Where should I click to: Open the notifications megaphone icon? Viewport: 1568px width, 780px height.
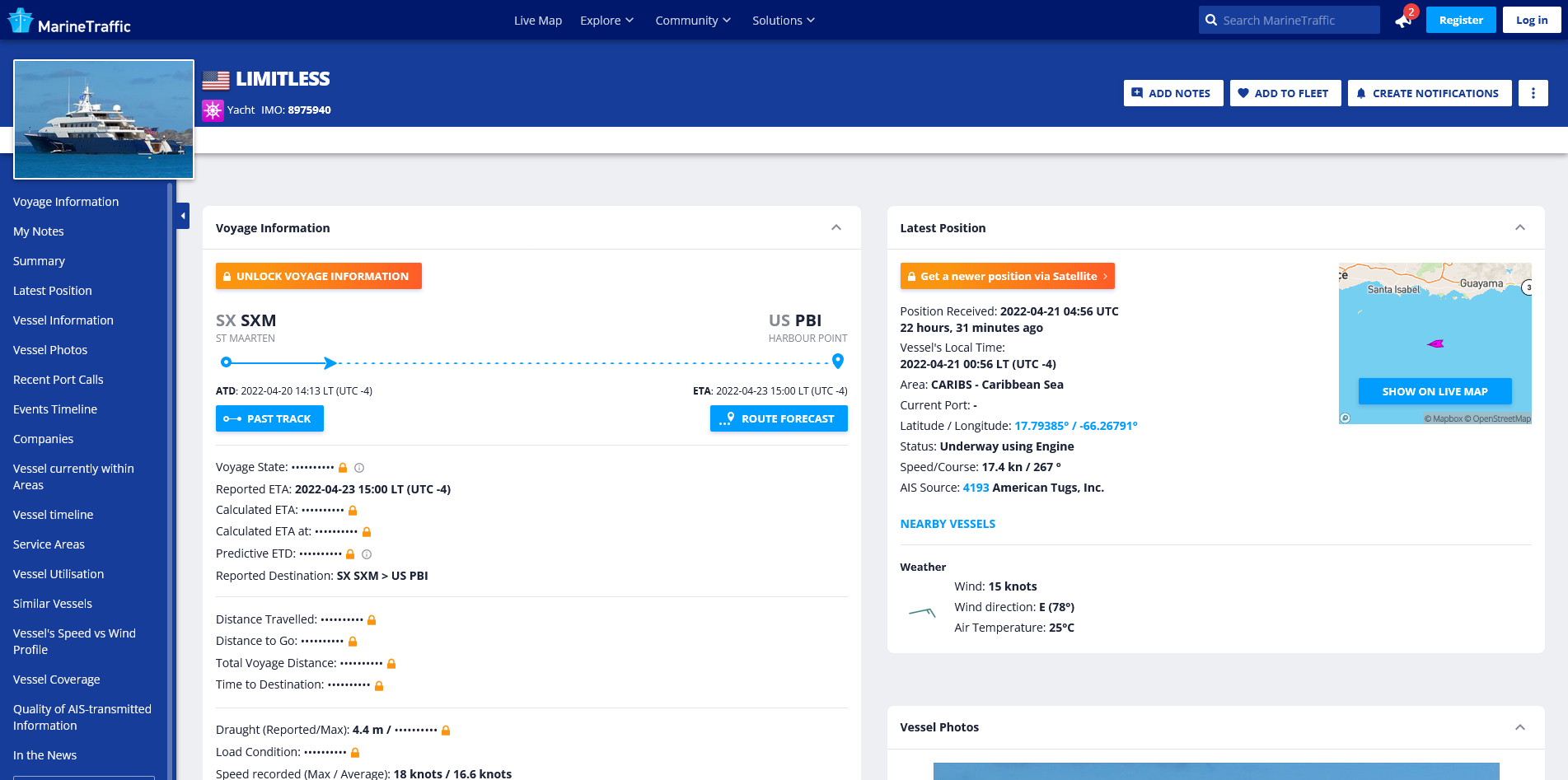(x=1403, y=21)
